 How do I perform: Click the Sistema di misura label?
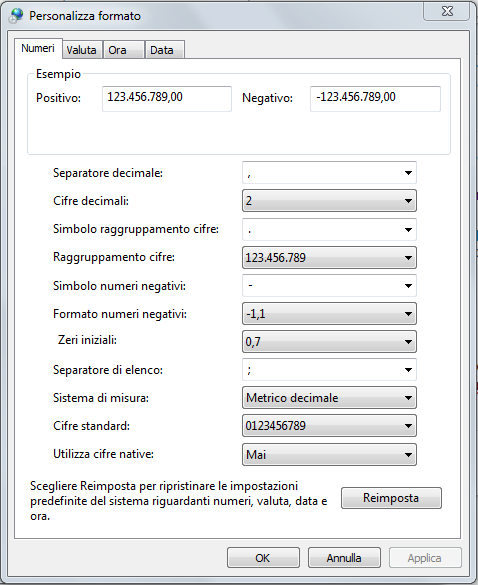(101, 398)
